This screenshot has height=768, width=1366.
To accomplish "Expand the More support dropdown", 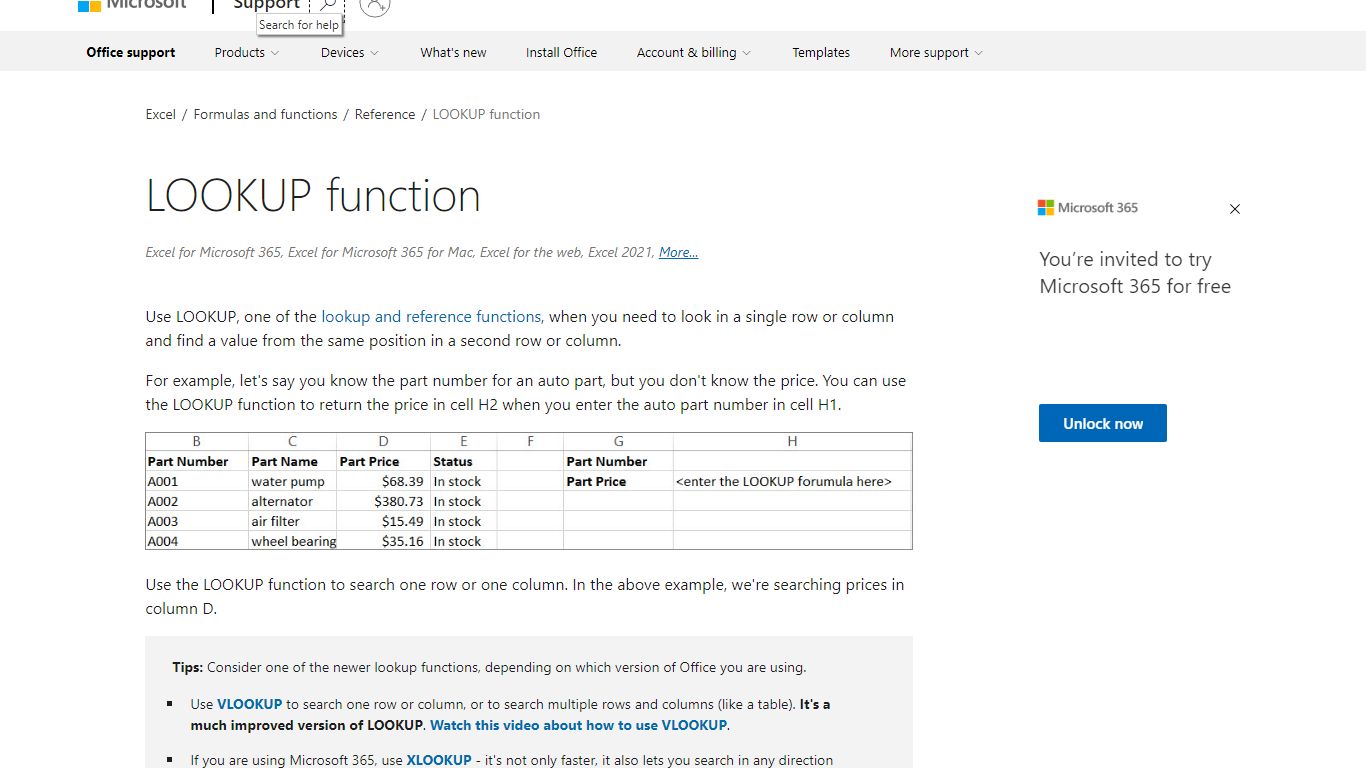I will point(936,52).
